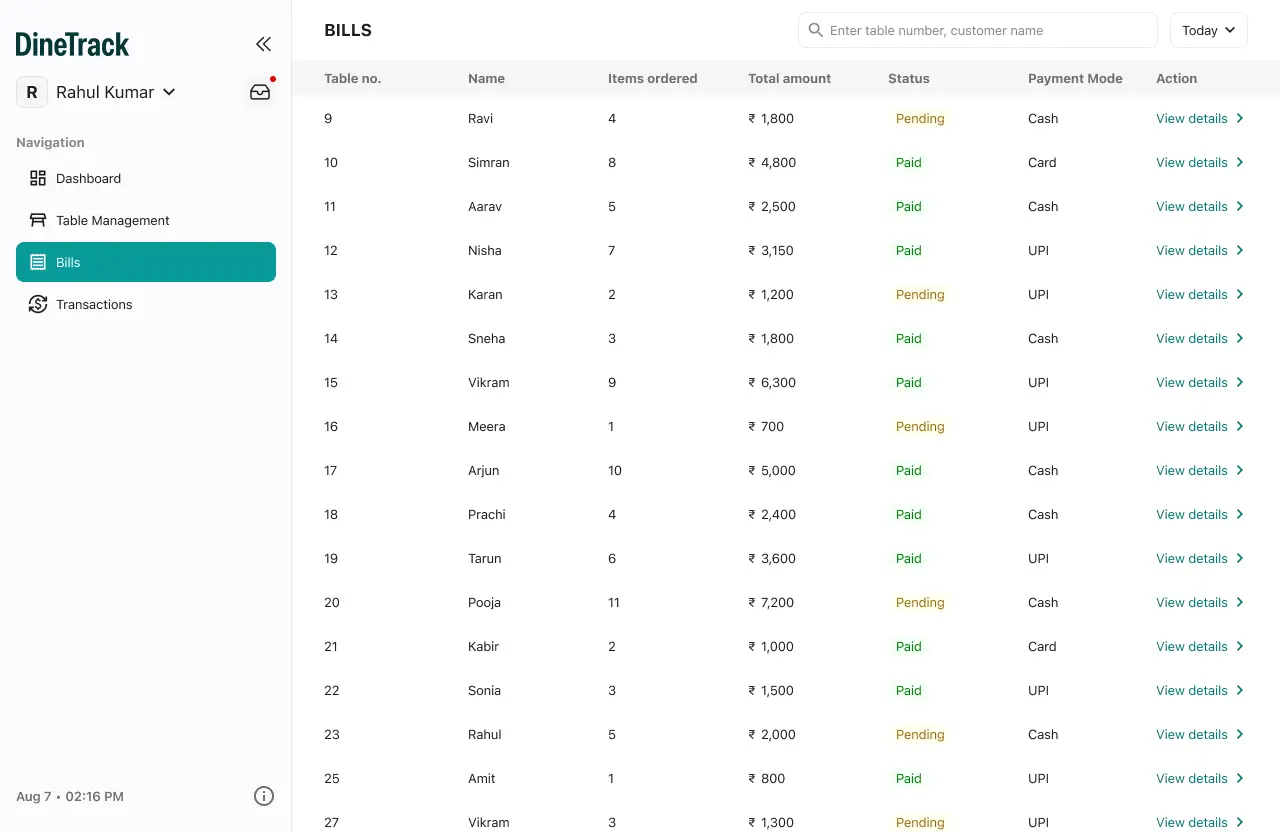Click the DineTrack logo
This screenshot has height=832, width=1280.
[x=72, y=44]
